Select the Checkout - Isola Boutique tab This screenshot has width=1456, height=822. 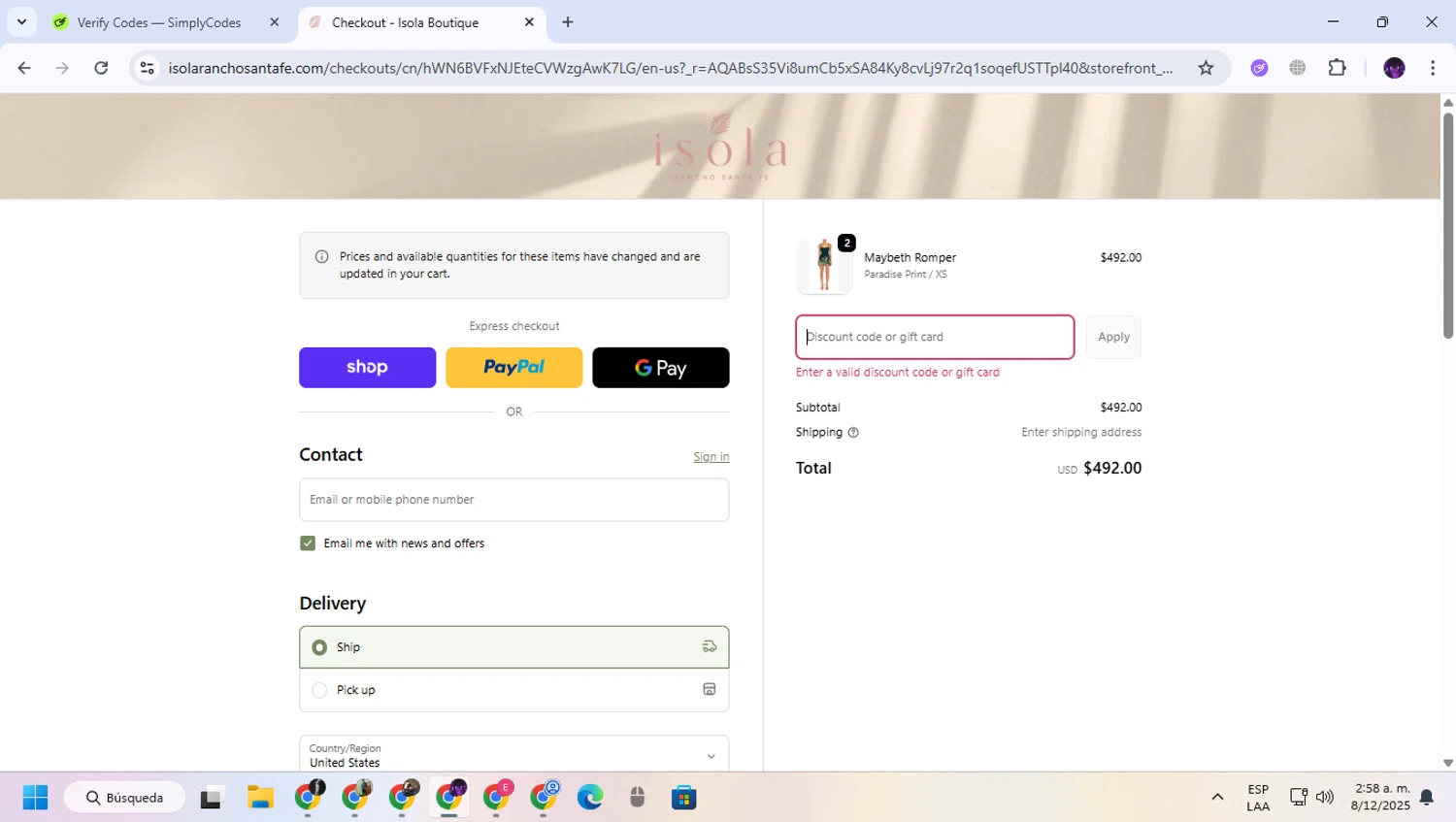[x=422, y=22]
